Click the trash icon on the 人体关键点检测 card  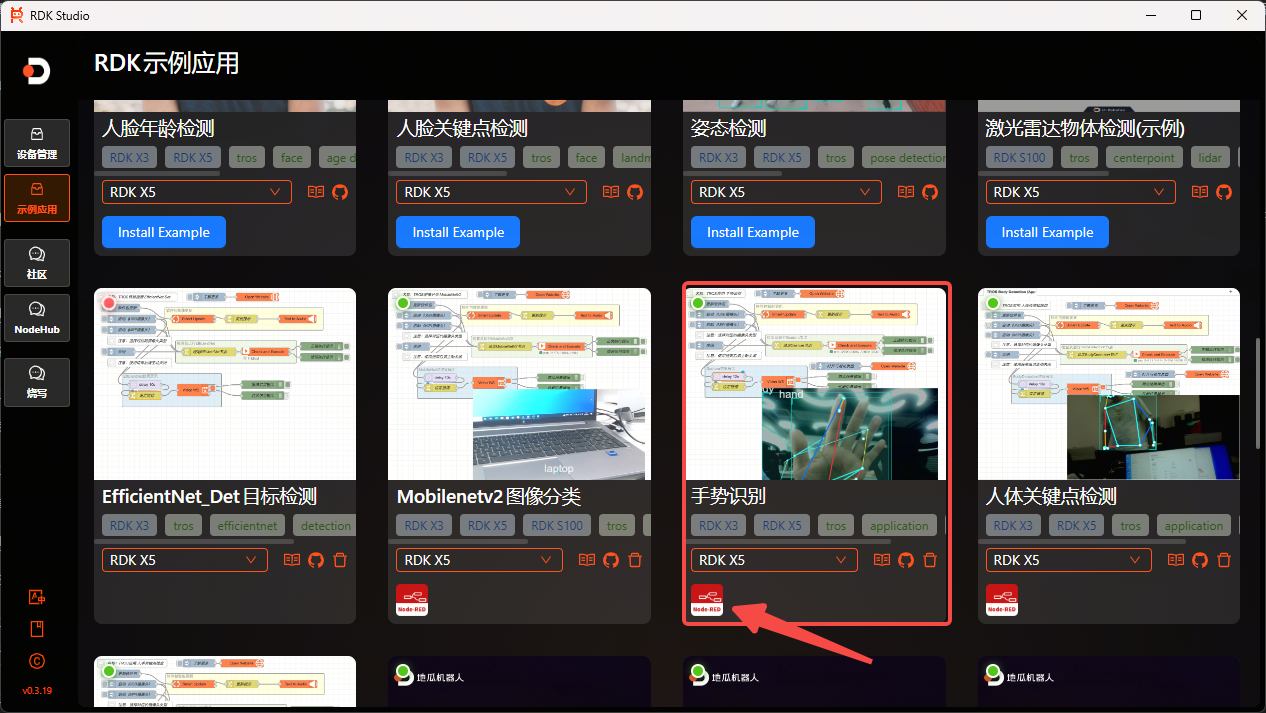click(x=1224, y=560)
